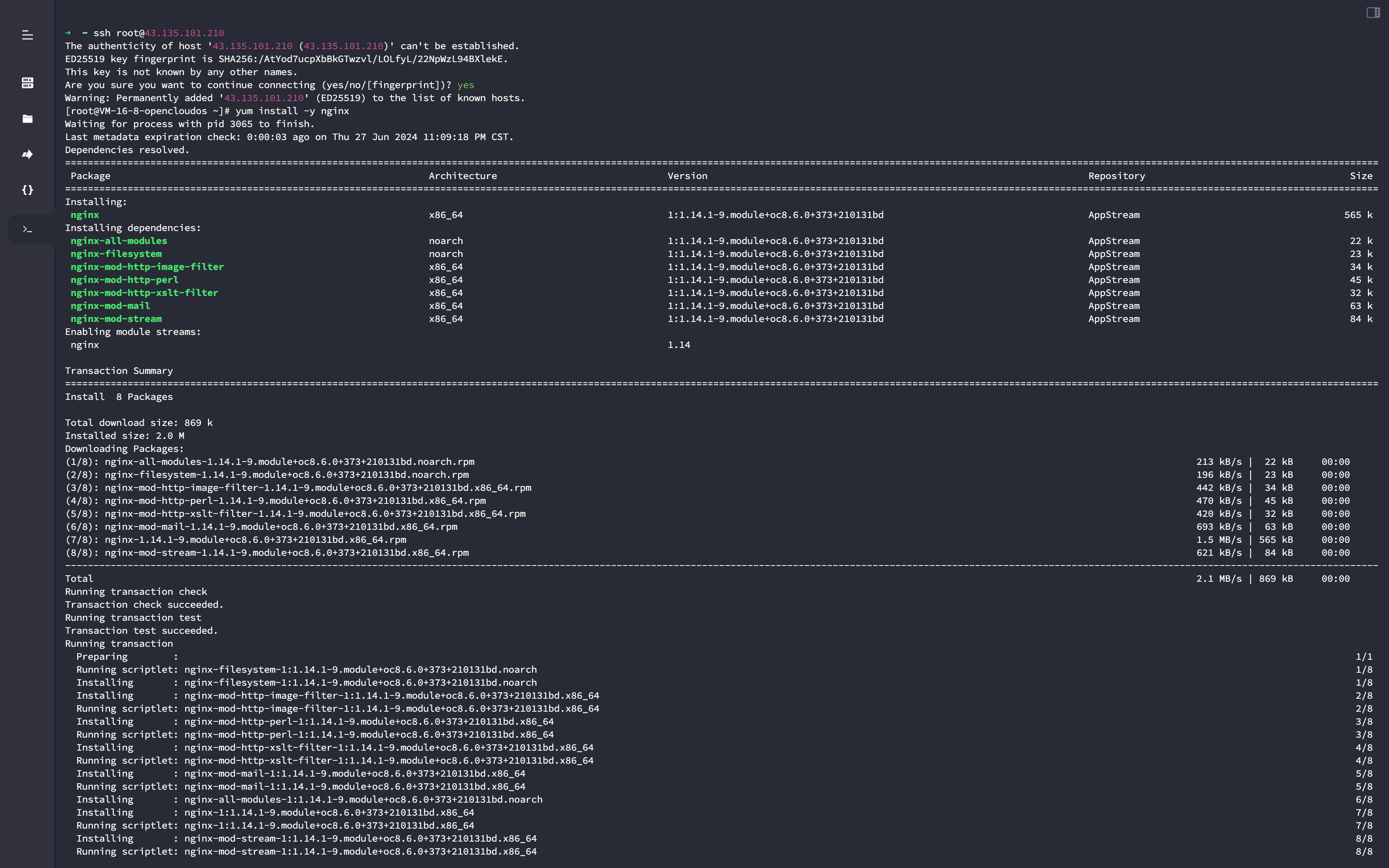Click the nginx-mod-http-xslt-filter link
The image size is (1389, 868).
(144, 293)
